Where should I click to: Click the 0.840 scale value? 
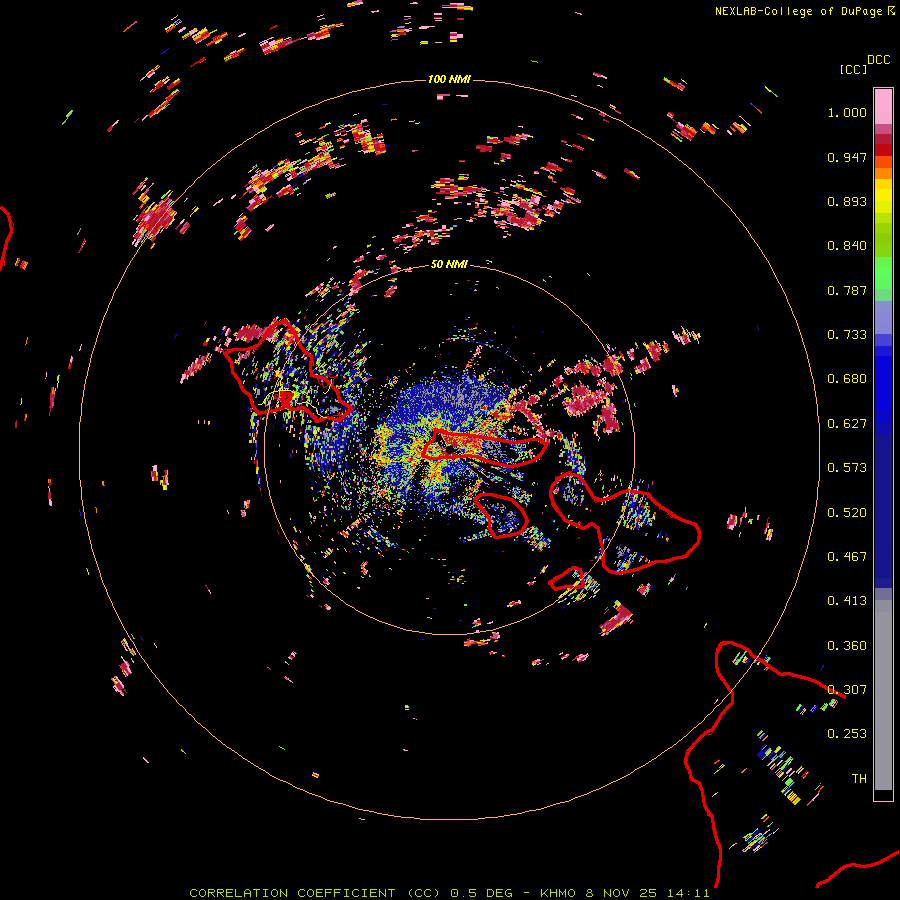click(847, 246)
